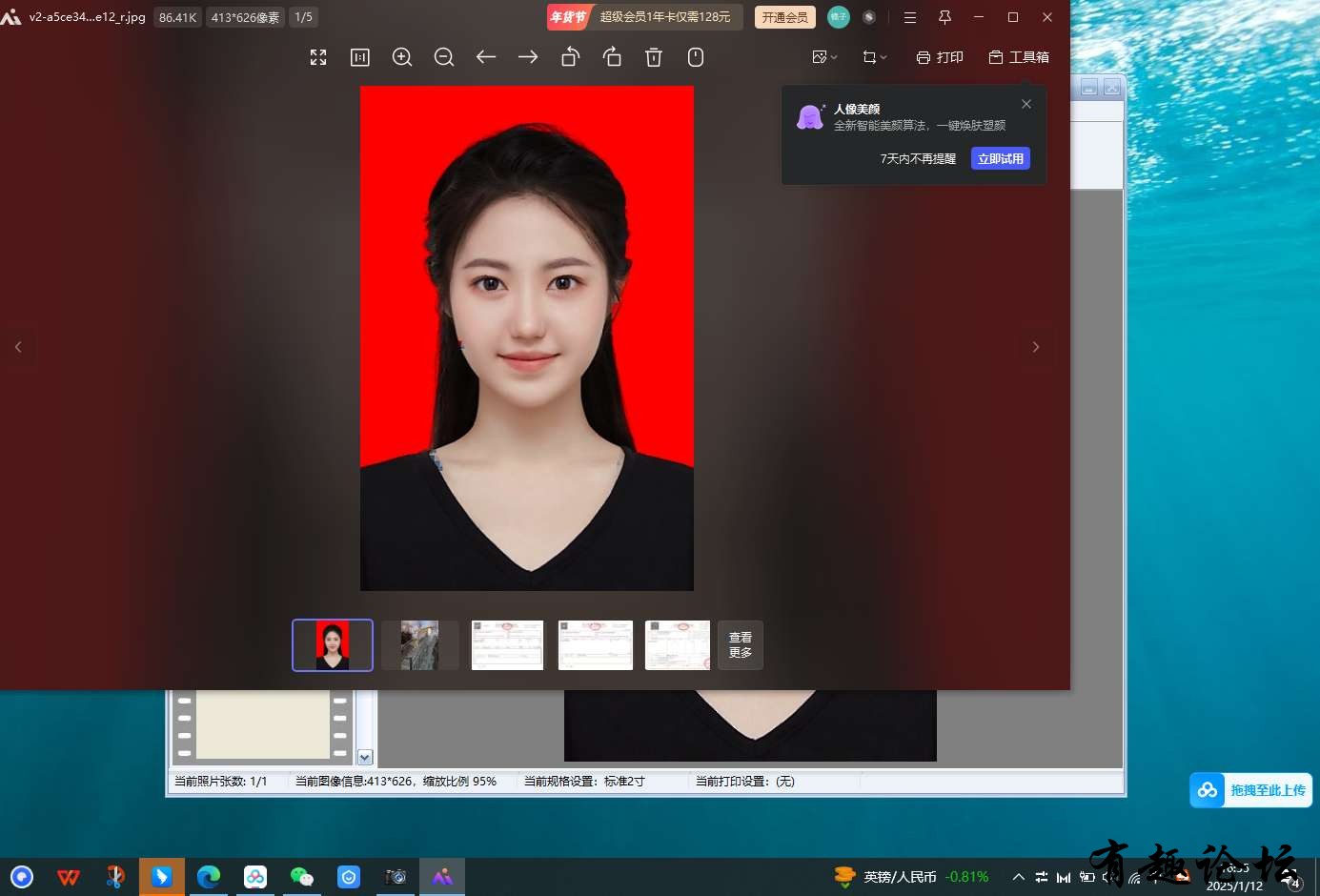Click the scroll-down arrow in background window film panel
The height and width of the screenshot is (896, 1320).
(x=365, y=757)
